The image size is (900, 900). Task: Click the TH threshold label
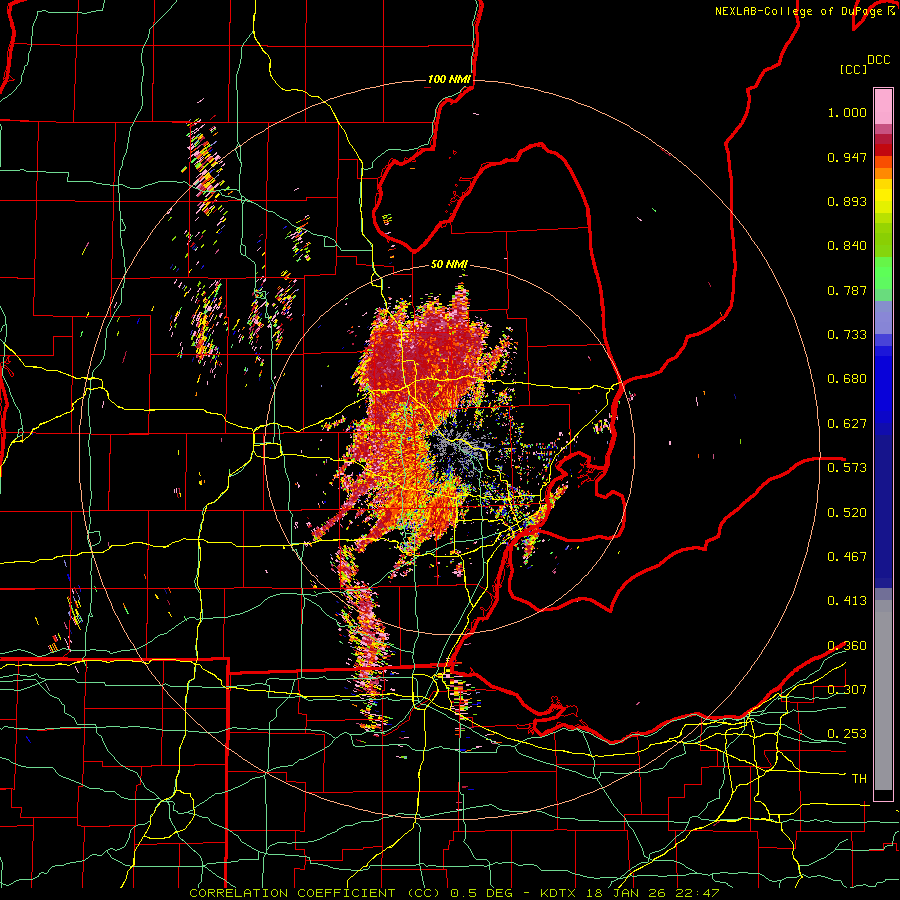[x=859, y=779]
